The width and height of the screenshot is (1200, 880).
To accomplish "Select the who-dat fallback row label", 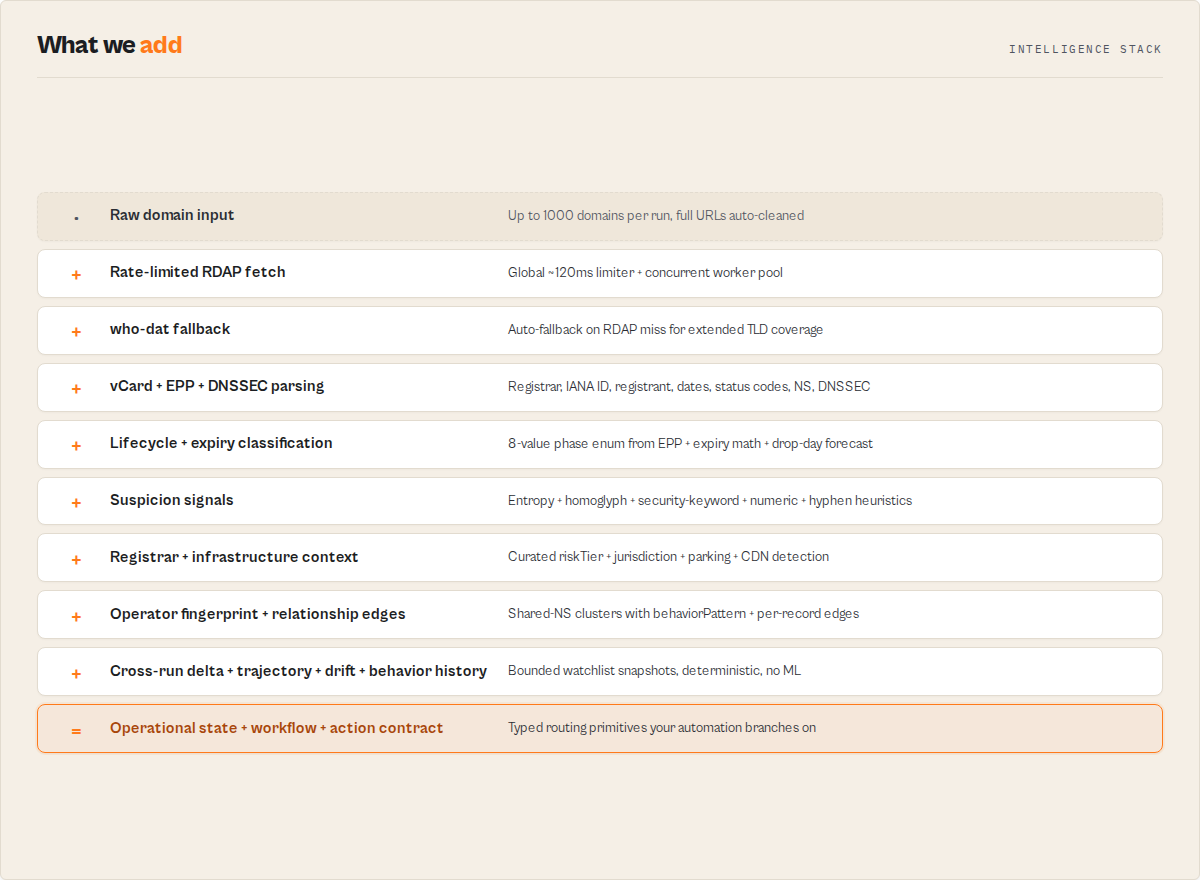I will [x=170, y=329].
